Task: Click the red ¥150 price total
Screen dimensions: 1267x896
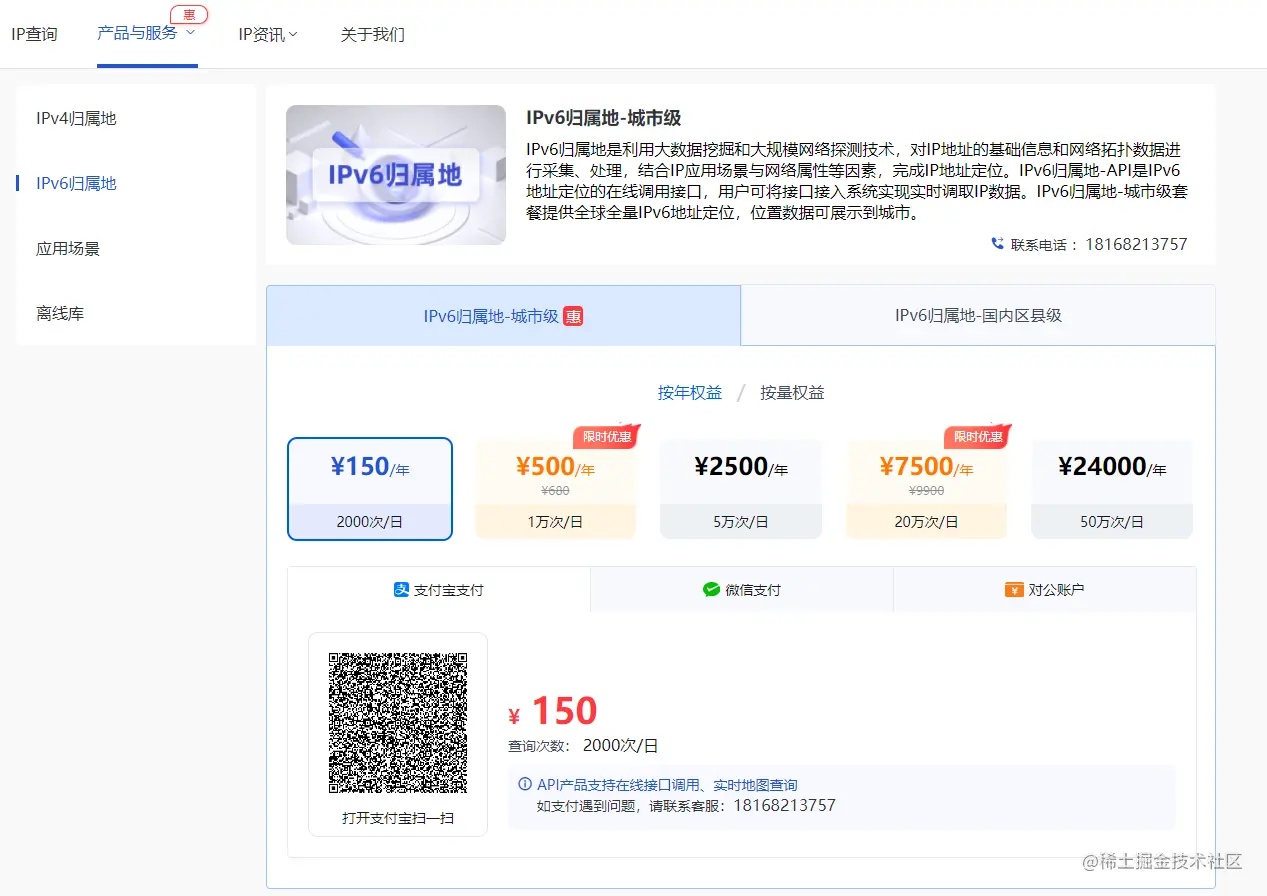Action: (553, 712)
